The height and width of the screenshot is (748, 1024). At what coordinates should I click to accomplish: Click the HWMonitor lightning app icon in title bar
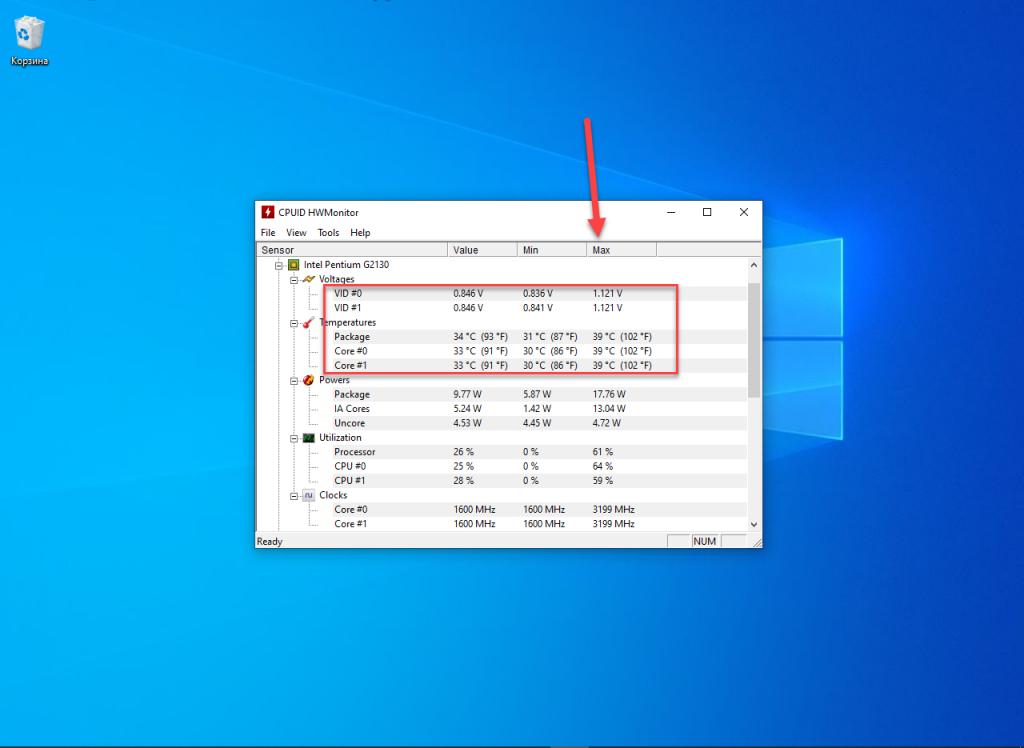pos(268,212)
